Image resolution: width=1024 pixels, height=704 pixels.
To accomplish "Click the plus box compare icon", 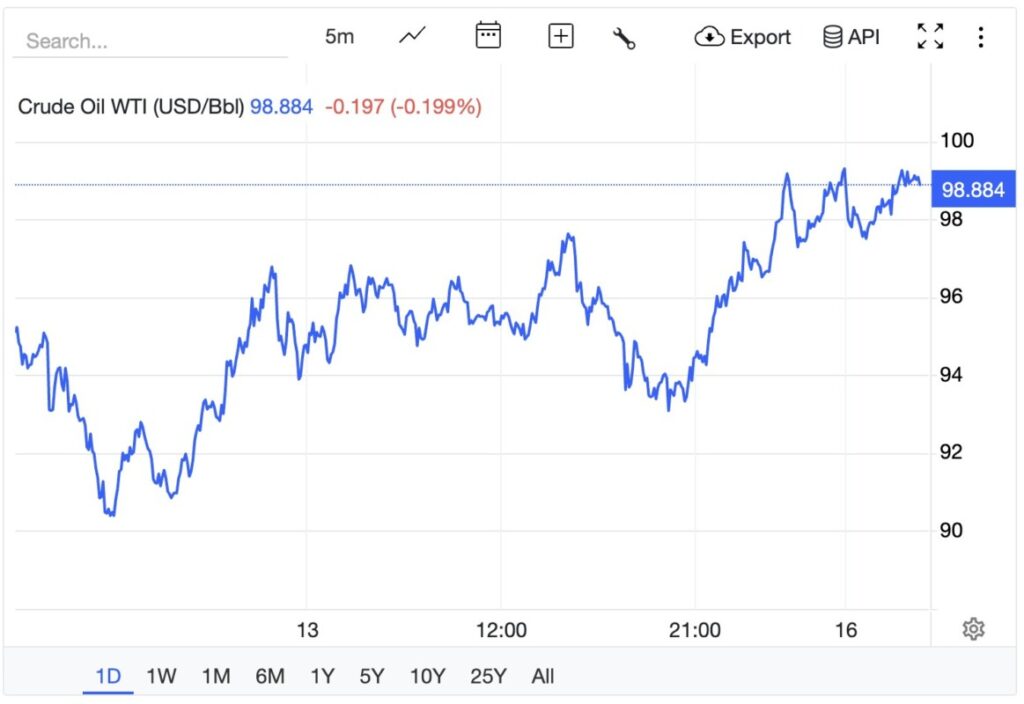I will click(x=561, y=37).
